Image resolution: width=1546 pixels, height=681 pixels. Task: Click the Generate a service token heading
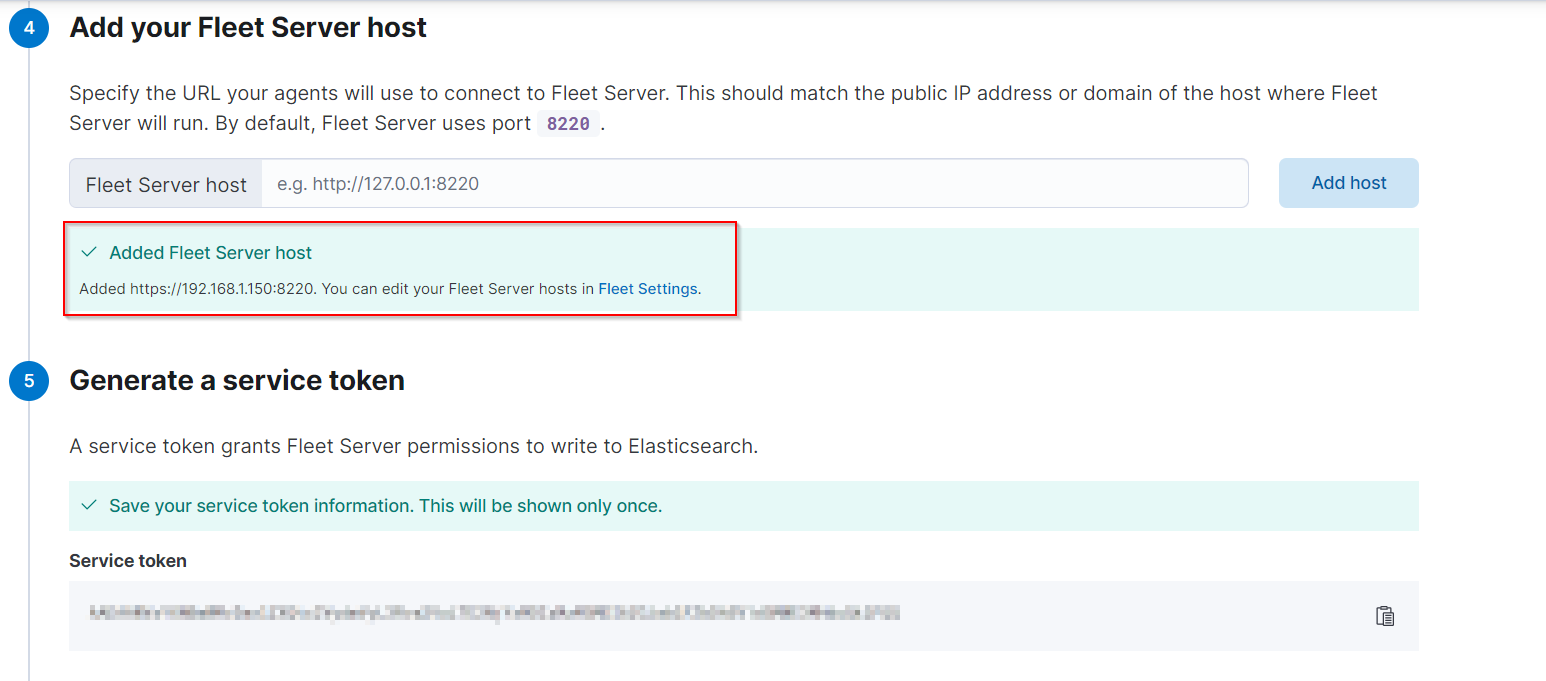coord(237,381)
